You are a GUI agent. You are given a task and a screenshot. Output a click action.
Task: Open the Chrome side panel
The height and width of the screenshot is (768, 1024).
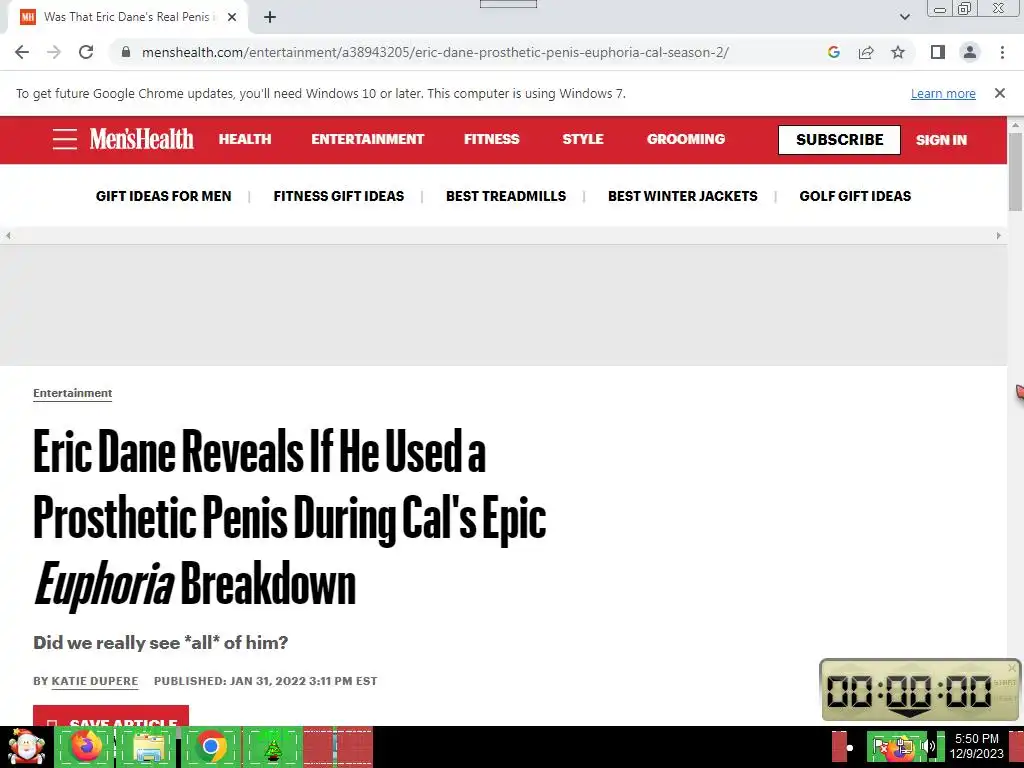tap(938, 52)
